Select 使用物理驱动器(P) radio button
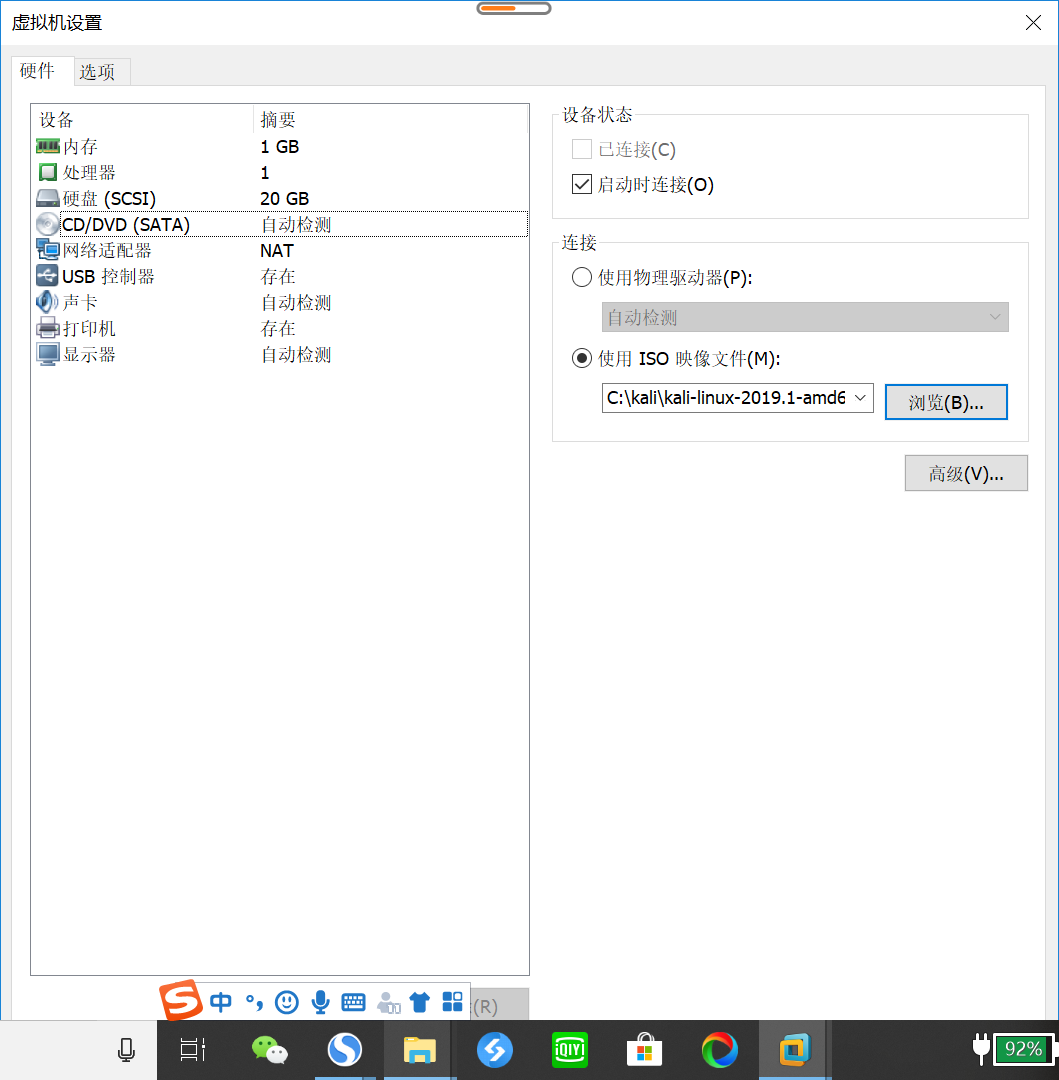The image size is (1059, 1080). 582,277
